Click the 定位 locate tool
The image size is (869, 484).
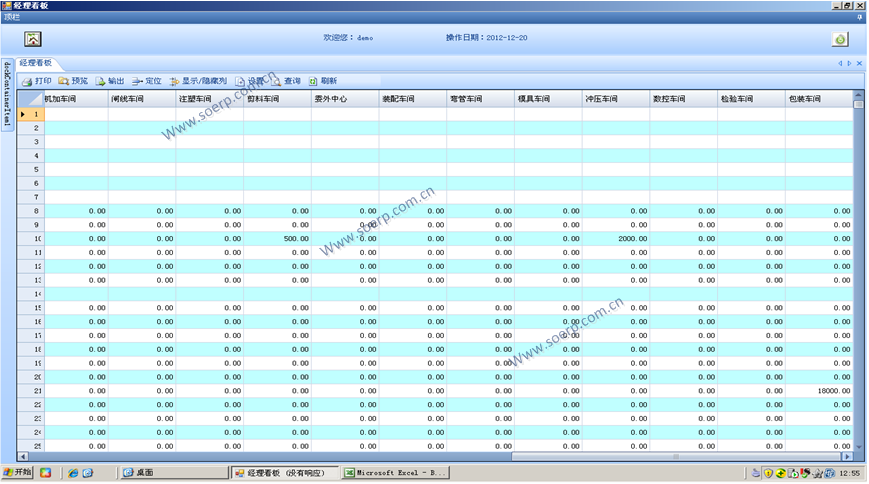point(147,81)
